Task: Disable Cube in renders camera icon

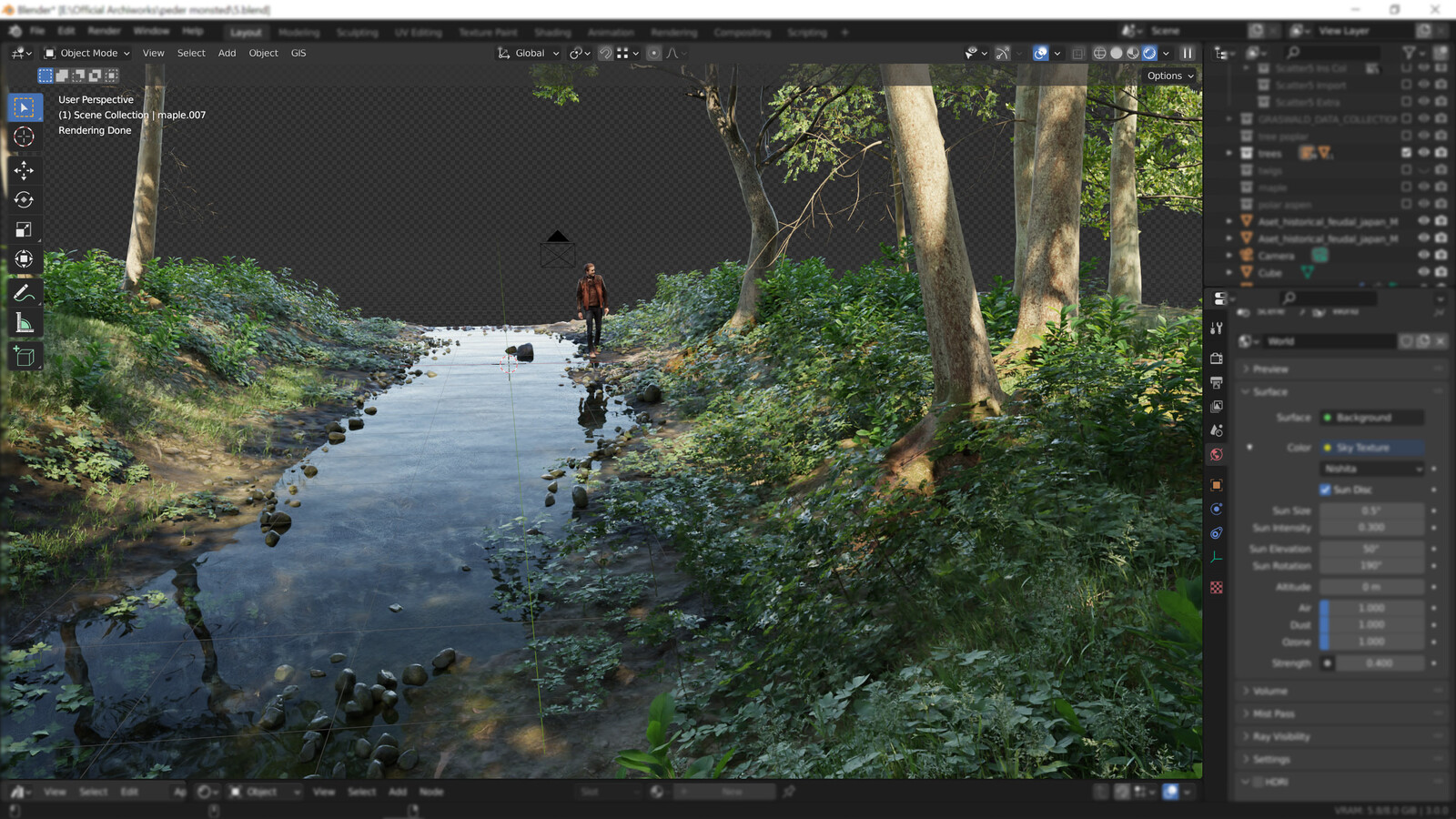Action: [1441, 272]
